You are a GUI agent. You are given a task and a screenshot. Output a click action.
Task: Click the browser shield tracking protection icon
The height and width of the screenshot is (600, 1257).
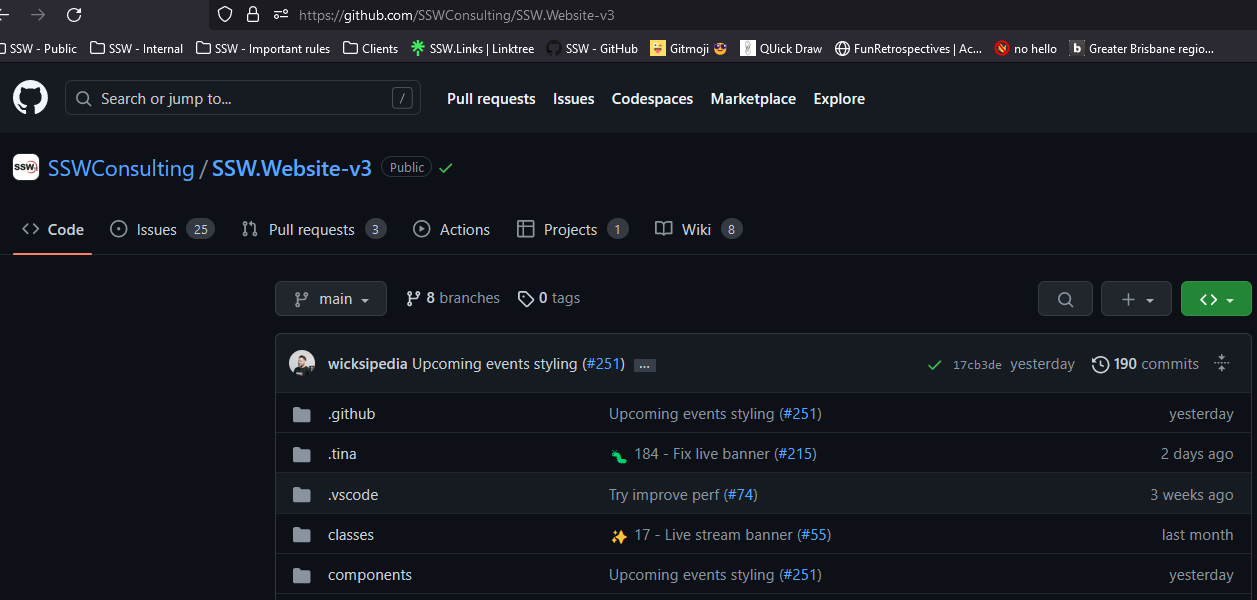pos(225,14)
